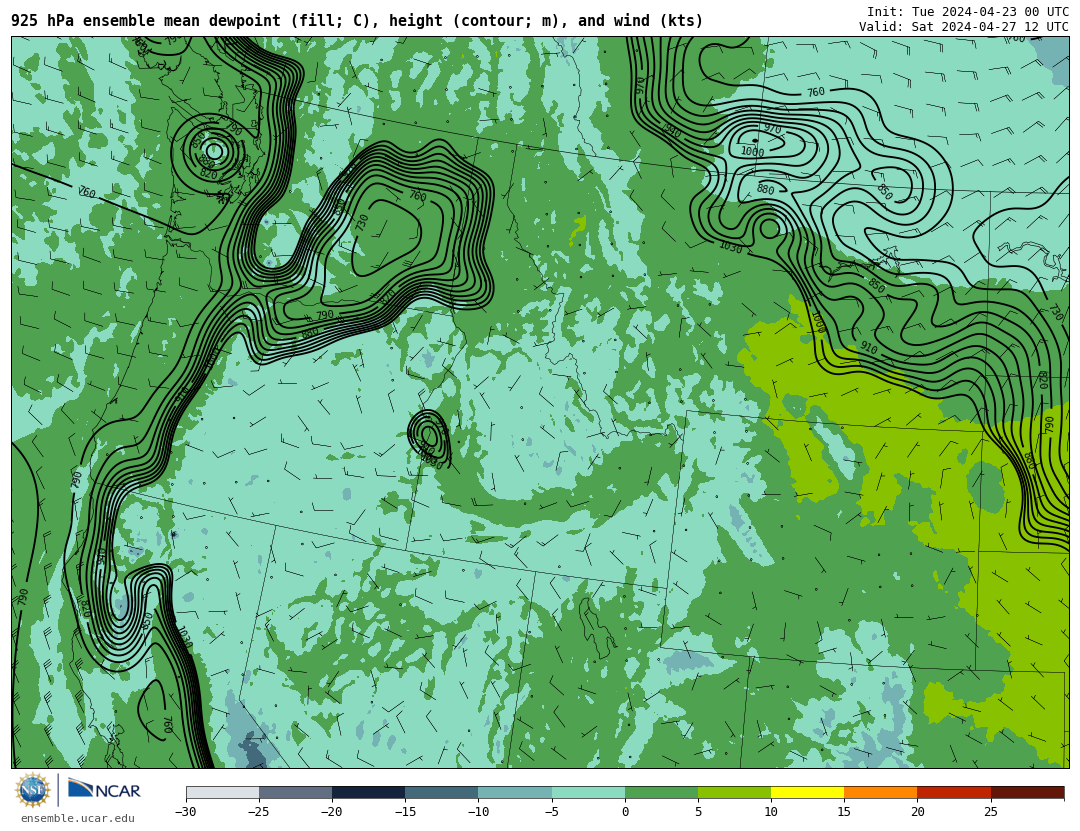Click the colorbar tick label '-10'

(x=478, y=812)
